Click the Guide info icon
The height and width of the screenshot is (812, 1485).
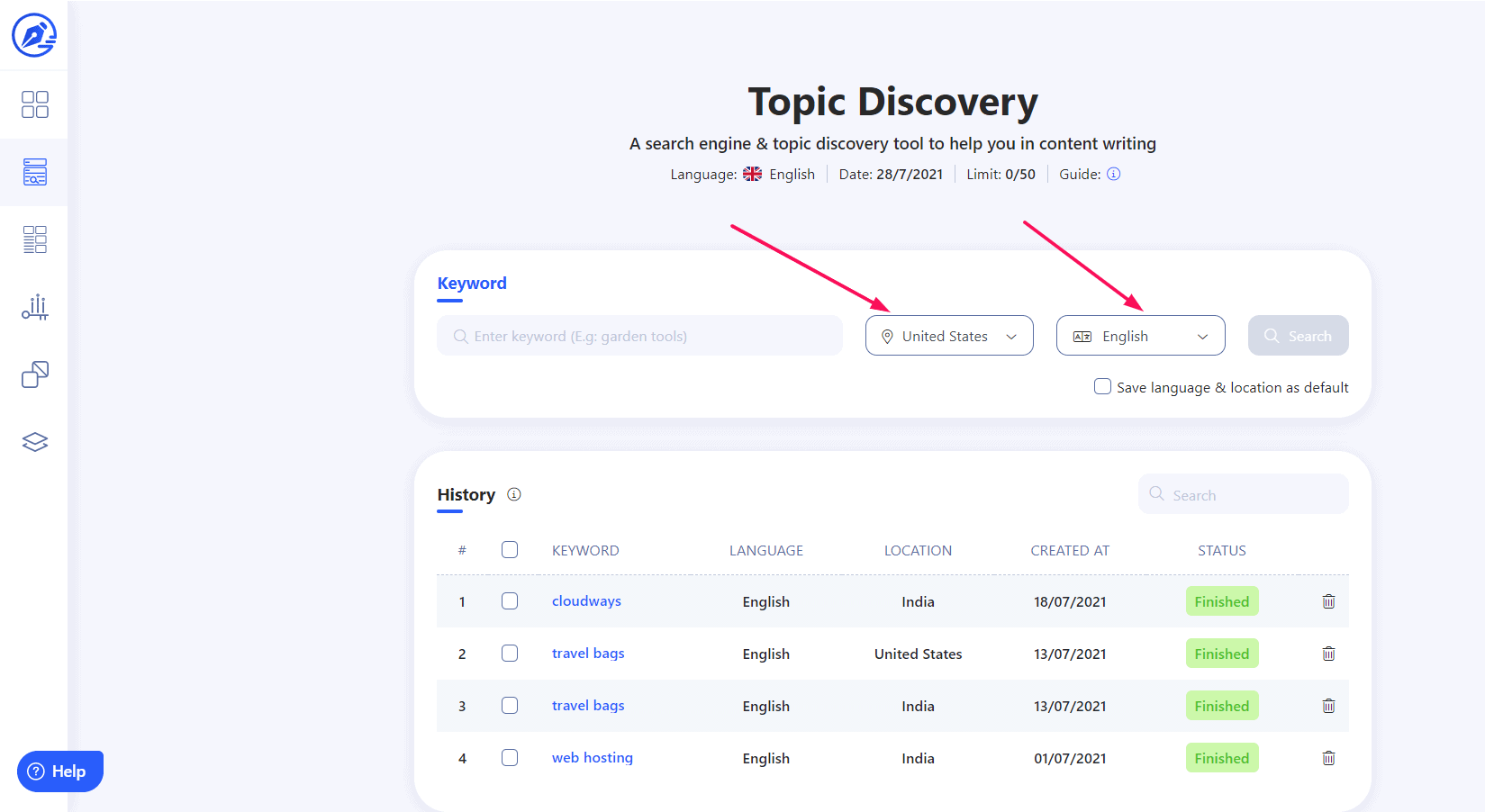click(x=1113, y=174)
